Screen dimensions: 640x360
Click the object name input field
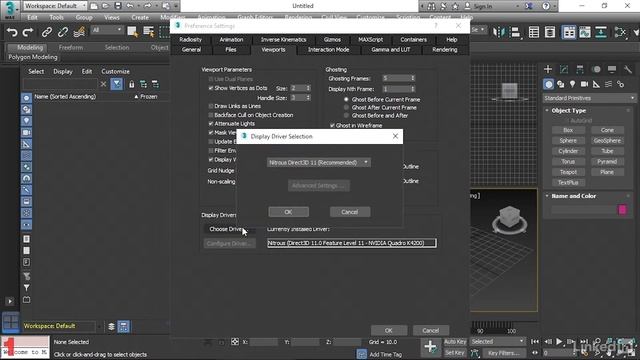pos(583,210)
